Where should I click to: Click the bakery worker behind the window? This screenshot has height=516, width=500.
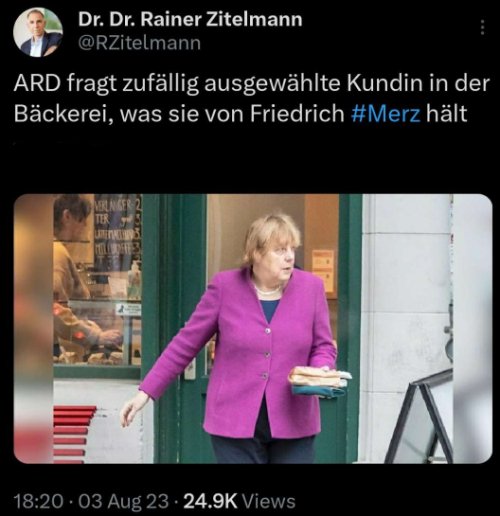click(78, 273)
